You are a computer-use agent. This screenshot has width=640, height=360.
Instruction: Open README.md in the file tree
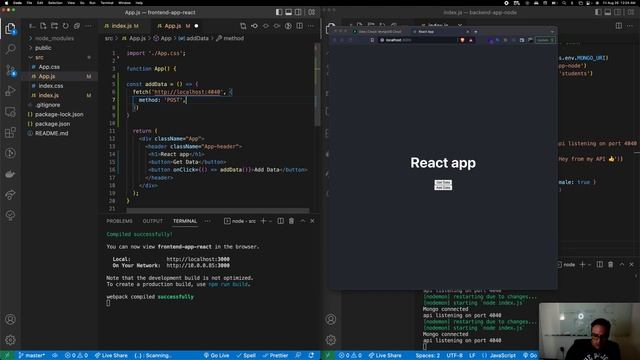click(51, 133)
